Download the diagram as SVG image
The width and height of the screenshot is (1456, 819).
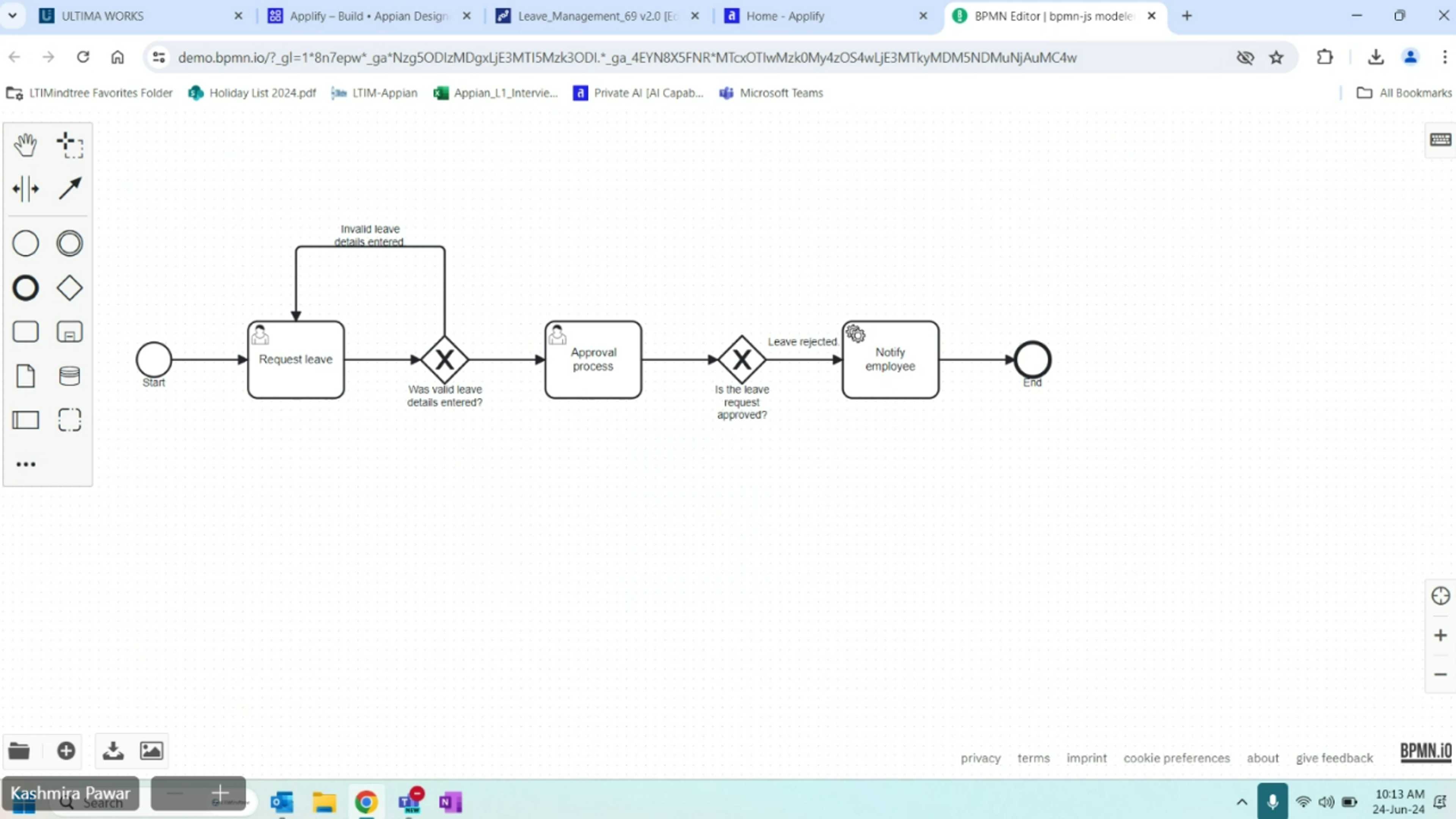[x=152, y=751]
